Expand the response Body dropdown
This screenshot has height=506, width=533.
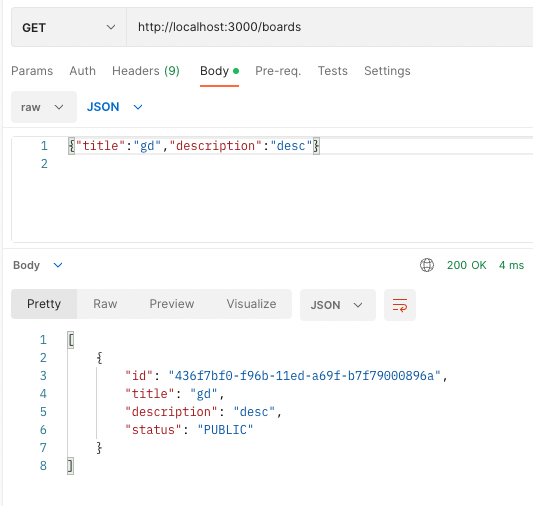tap(37, 265)
